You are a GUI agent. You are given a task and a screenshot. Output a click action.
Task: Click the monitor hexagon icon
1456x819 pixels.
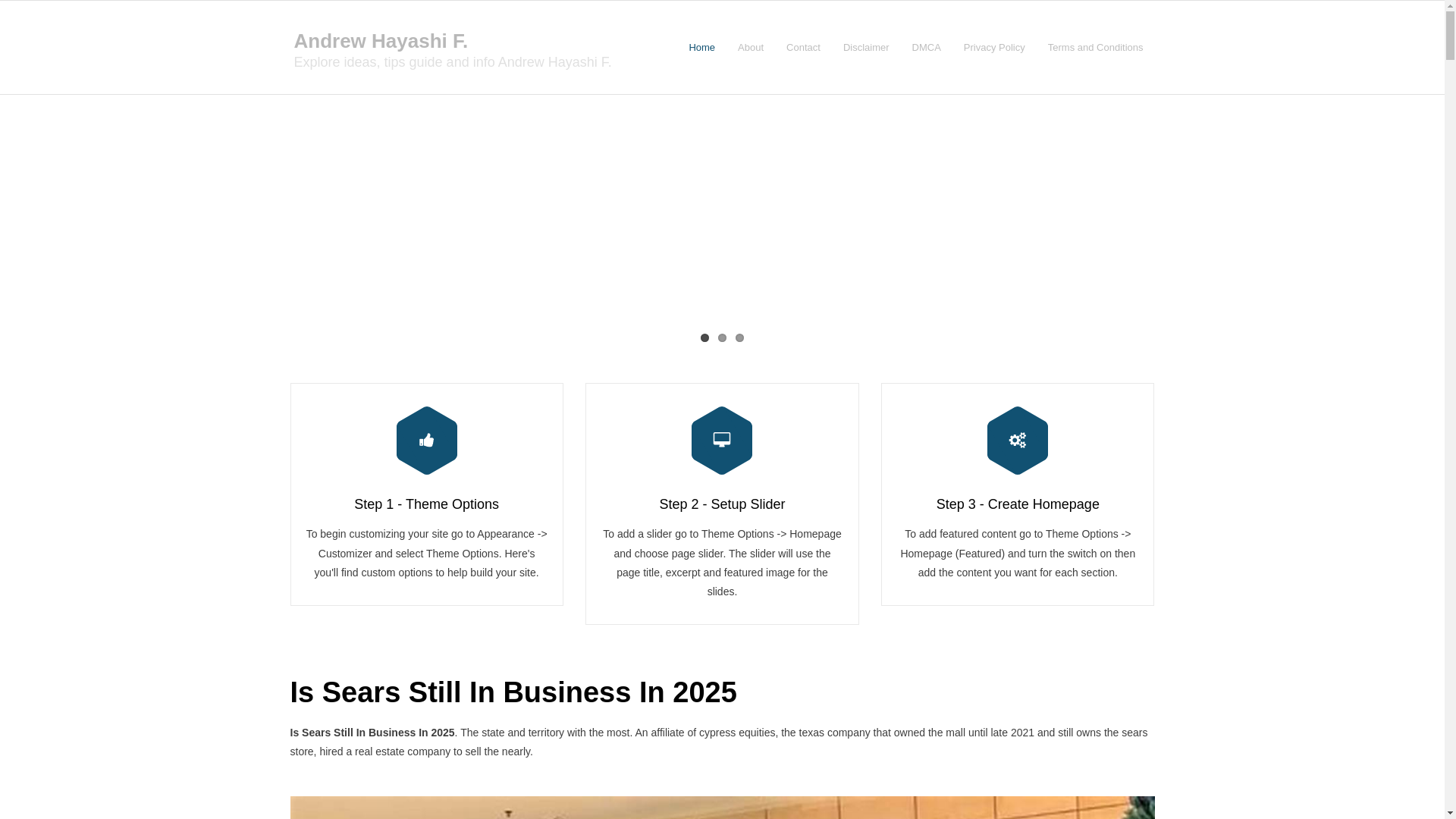[x=722, y=441]
